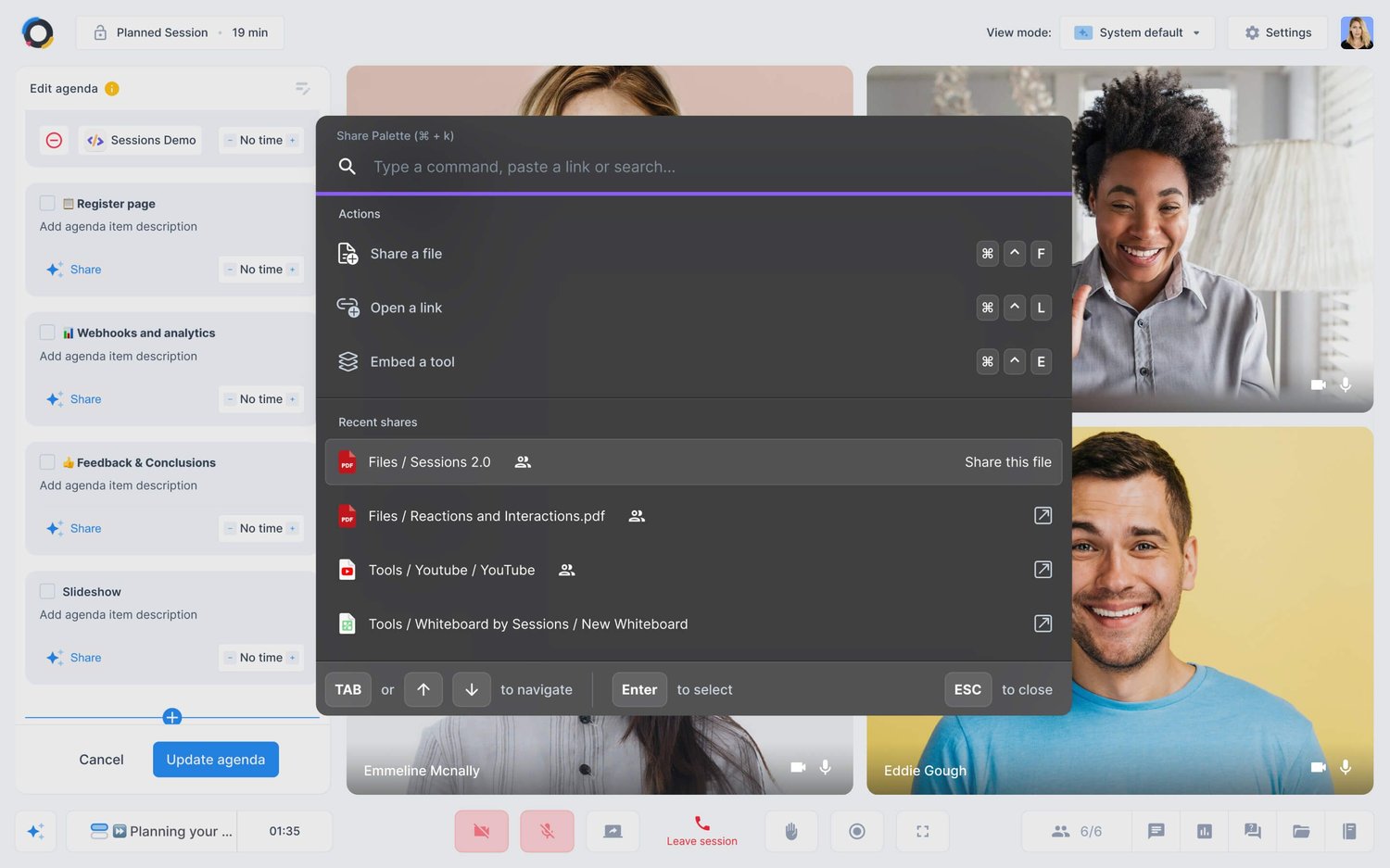Click the TAB key hint
This screenshot has width=1390, height=868.
click(x=348, y=689)
